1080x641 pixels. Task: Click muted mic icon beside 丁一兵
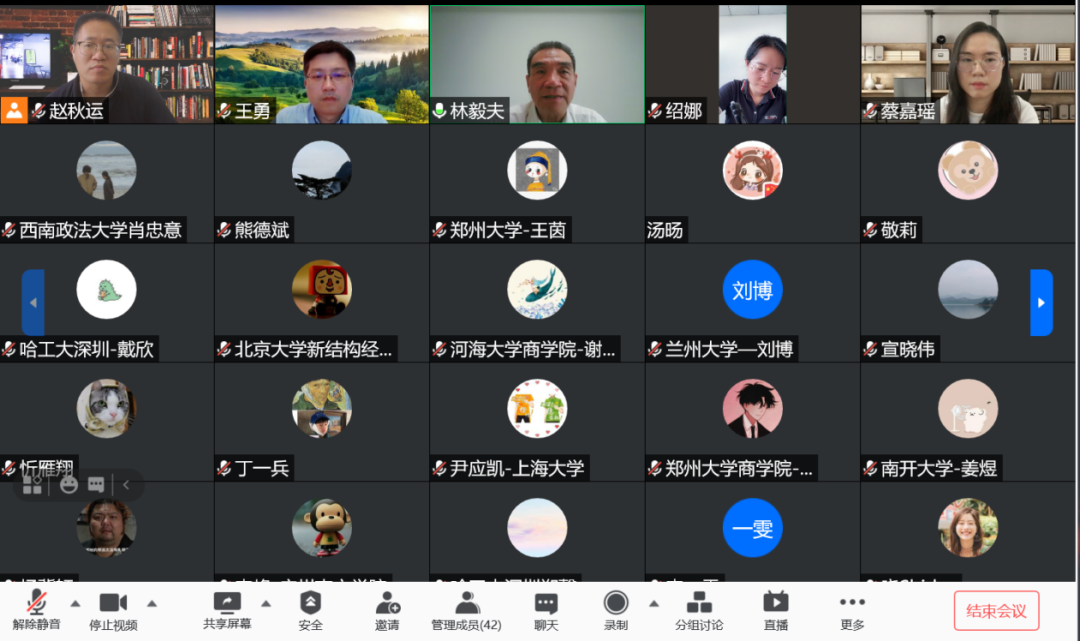click(x=225, y=468)
